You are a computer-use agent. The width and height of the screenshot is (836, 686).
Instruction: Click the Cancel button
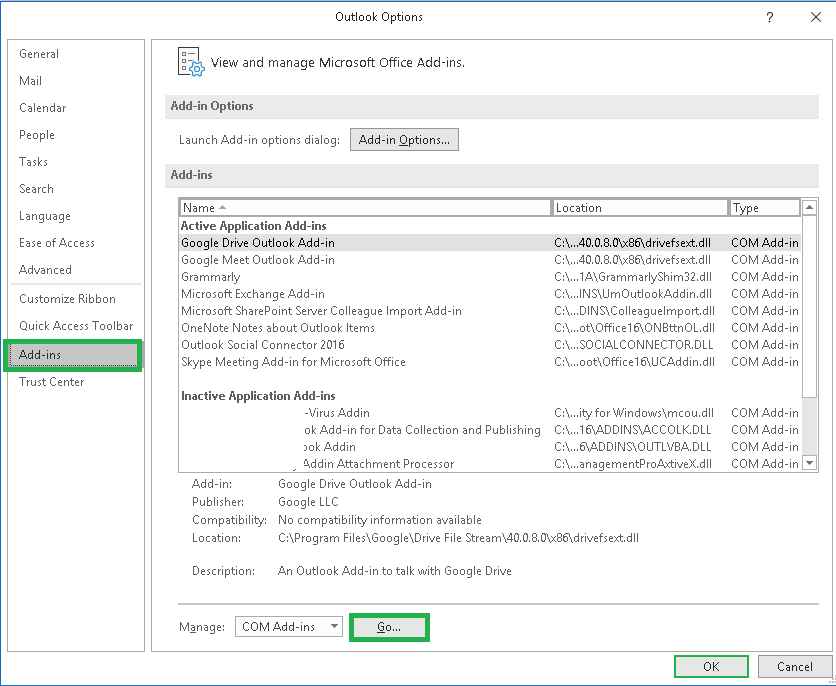794,667
